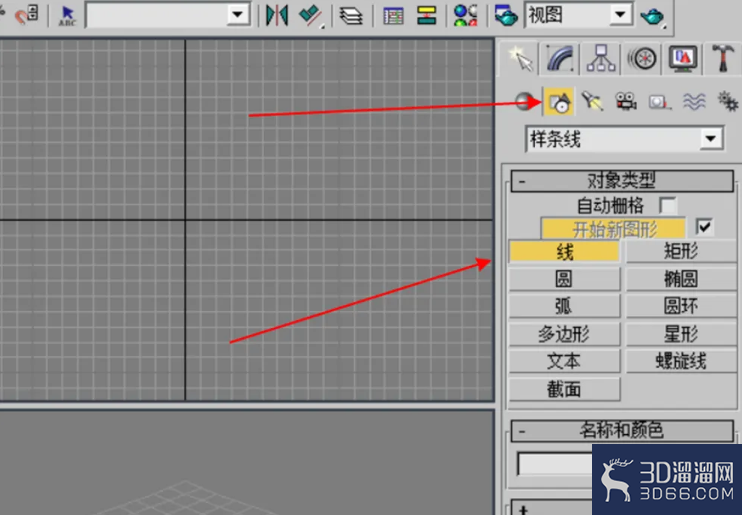
Task: Toggle the 自动栅格 checkbox
Action: tap(667, 206)
